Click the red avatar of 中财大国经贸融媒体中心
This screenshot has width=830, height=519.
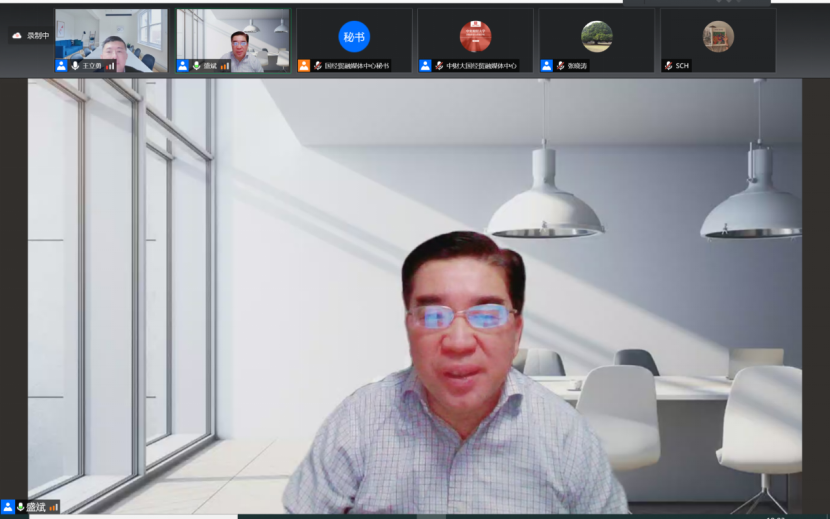[x=475, y=36]
